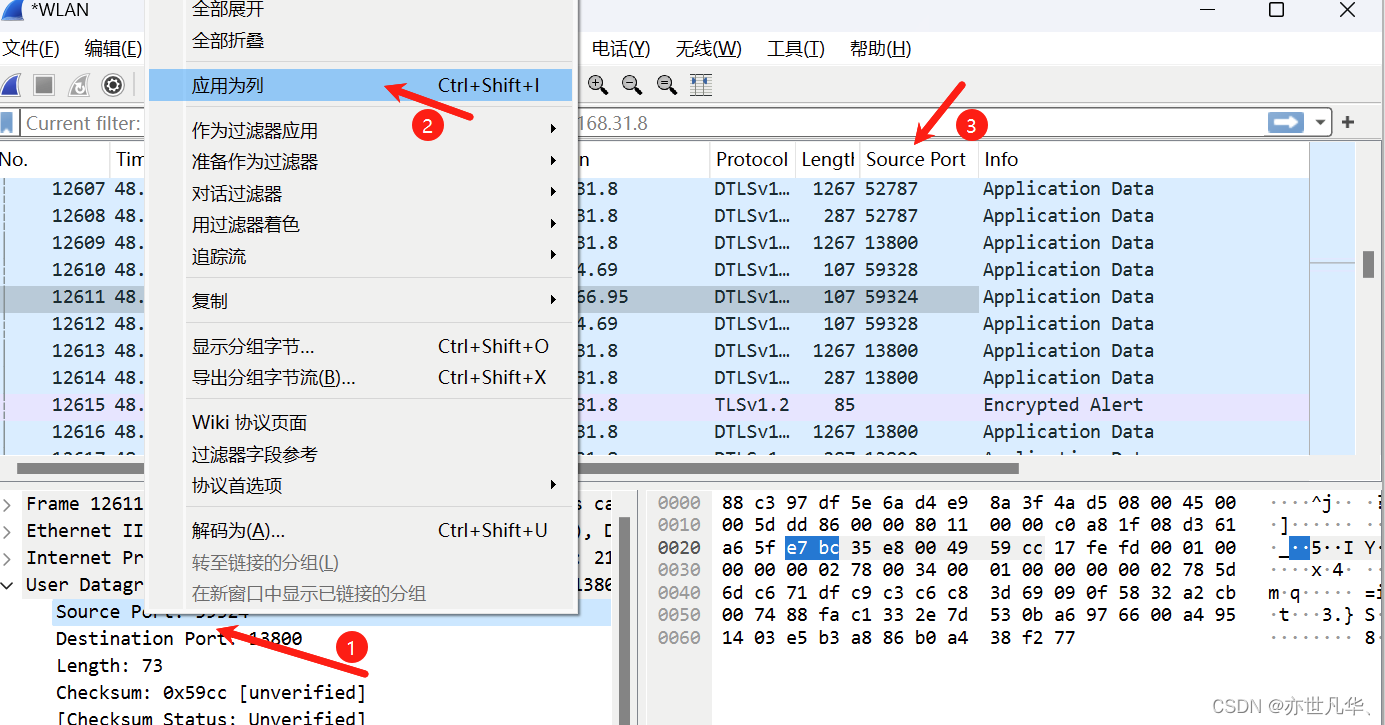
Task: Open the 电话(Y) menu
Action: click(621, 49)
